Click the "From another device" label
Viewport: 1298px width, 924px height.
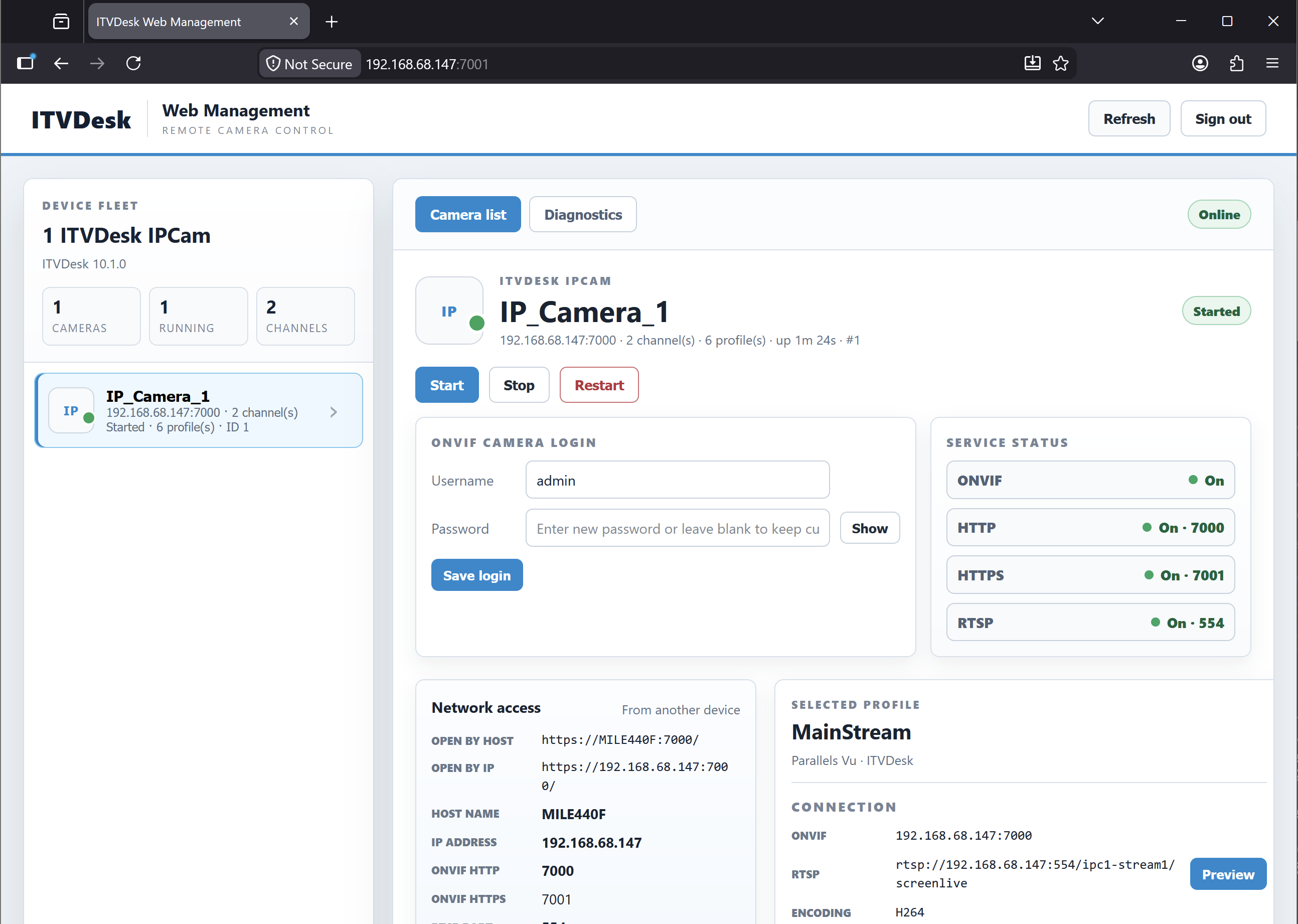681,710
